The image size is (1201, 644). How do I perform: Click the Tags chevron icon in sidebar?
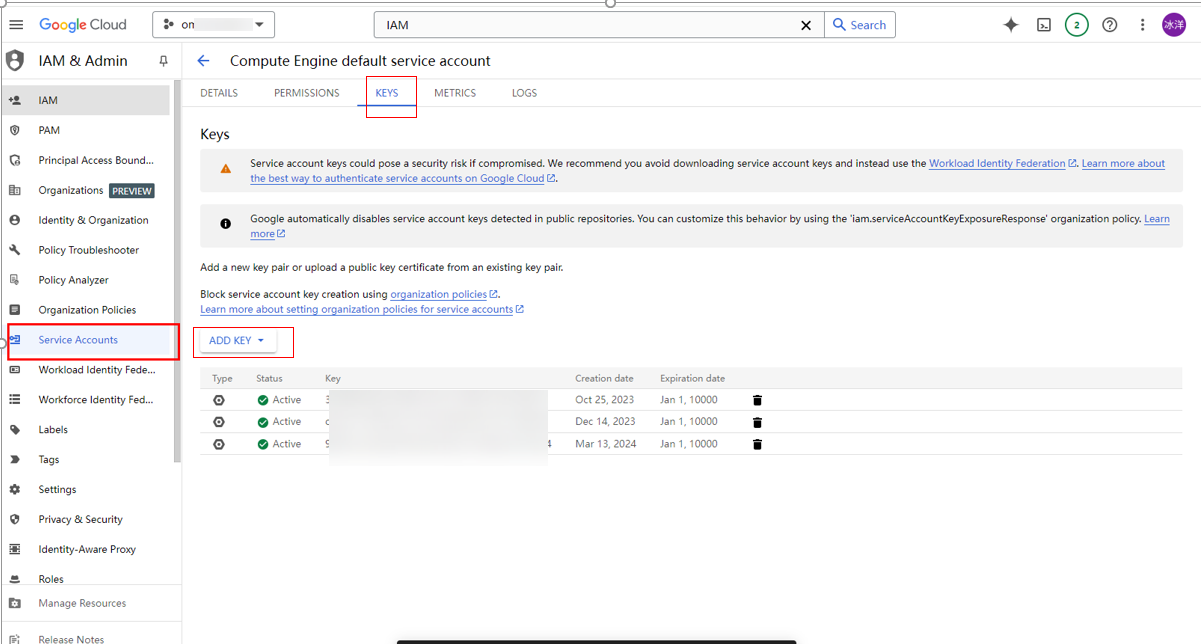click(x=15, y=460)
